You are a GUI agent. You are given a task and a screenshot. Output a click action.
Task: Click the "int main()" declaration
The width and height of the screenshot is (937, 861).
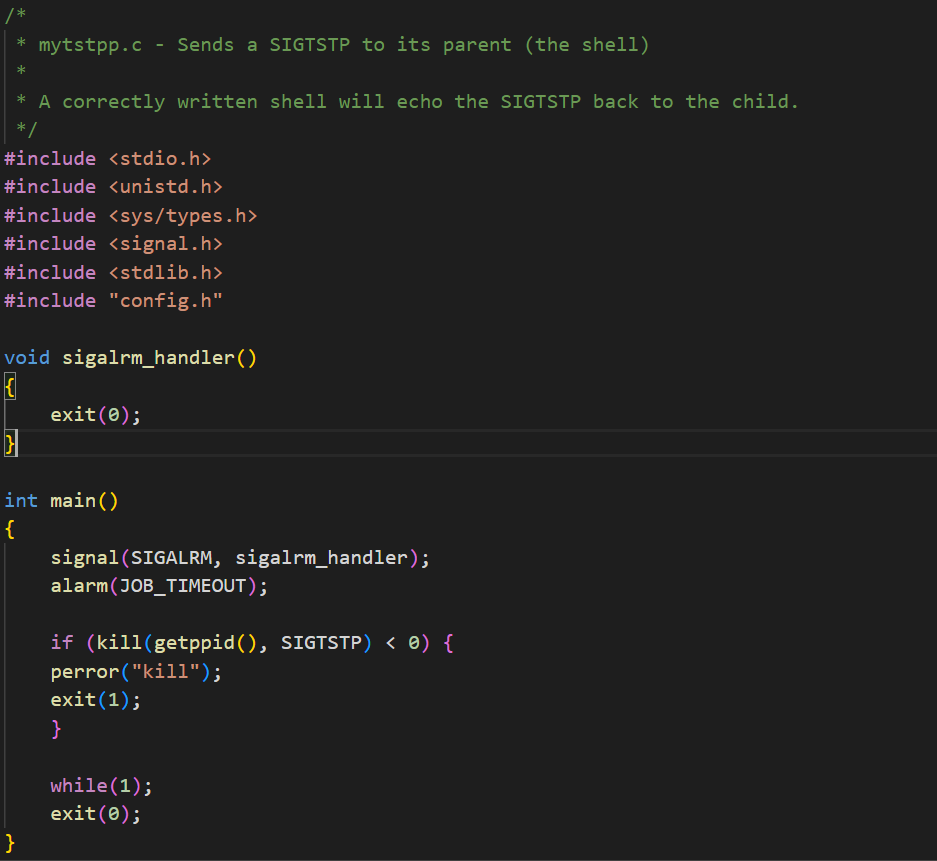click(x=62, y=501)
